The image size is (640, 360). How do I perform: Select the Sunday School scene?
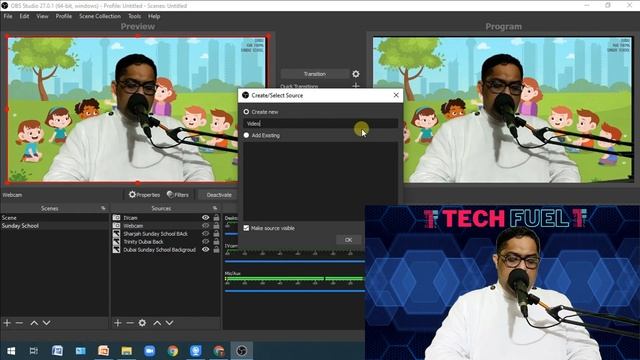coord(54,226)
